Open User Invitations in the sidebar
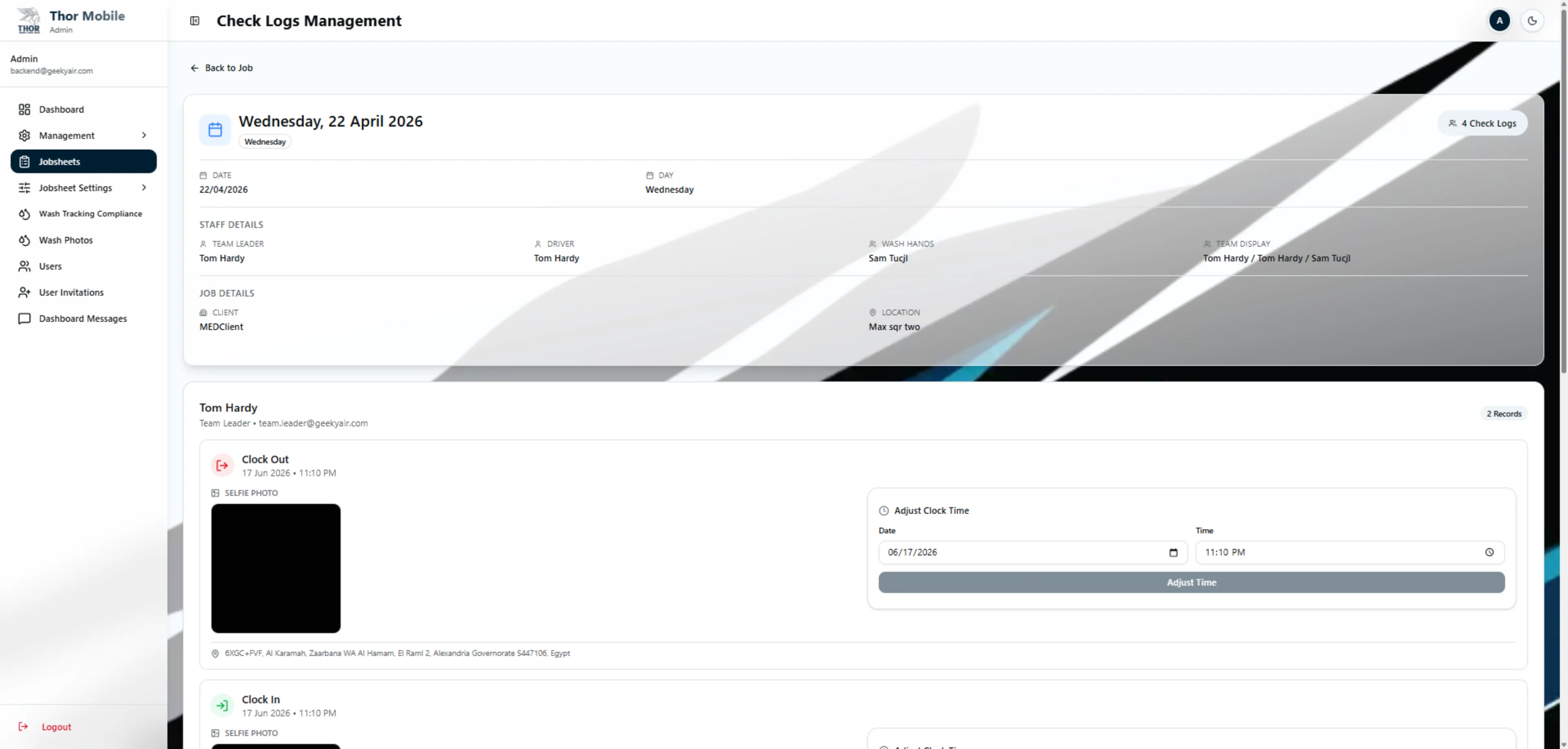This screenshot has height=749, width=1568. 83,292
